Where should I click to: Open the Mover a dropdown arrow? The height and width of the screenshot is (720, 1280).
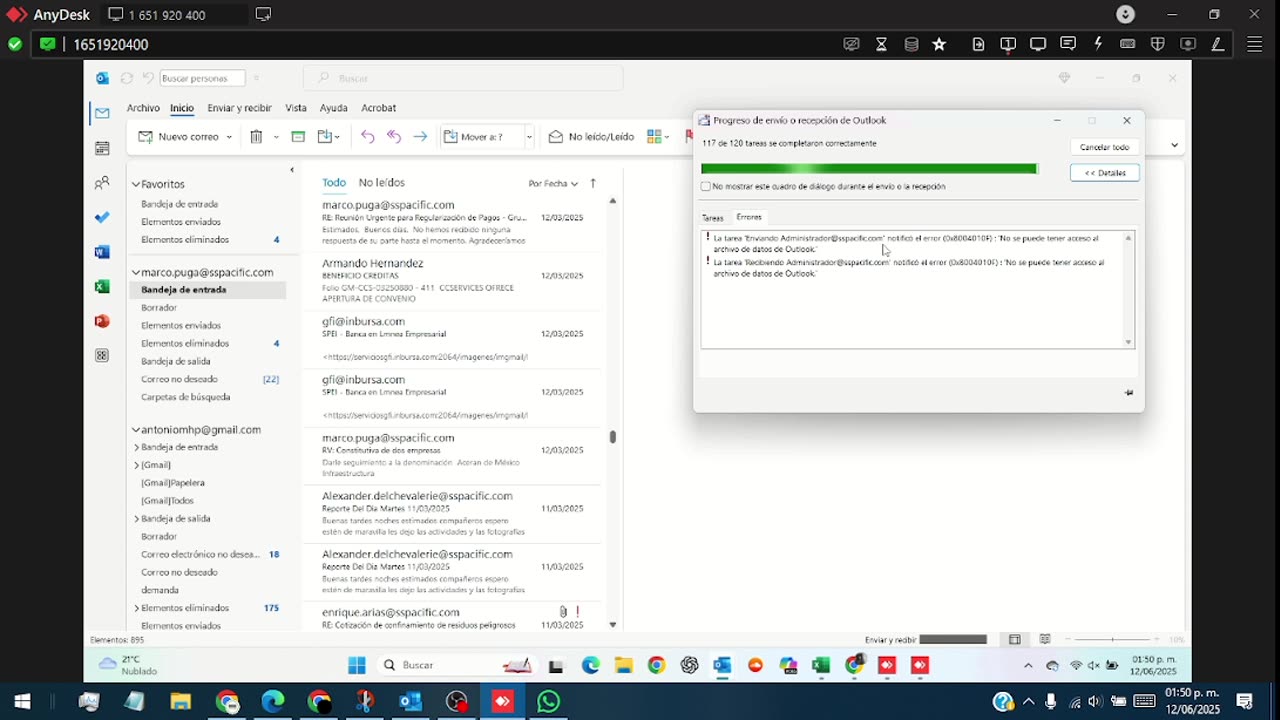coord(529,137)
